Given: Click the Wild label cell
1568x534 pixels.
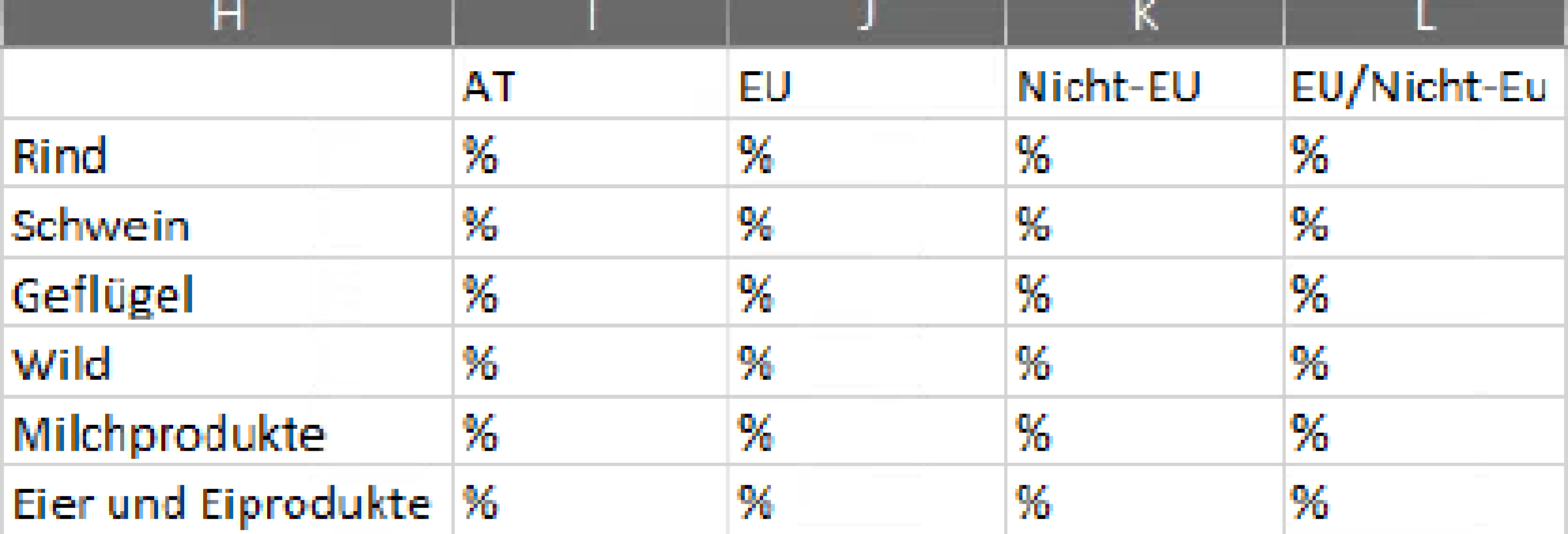Looking at the screenshot, I should (x=227, y=363).
